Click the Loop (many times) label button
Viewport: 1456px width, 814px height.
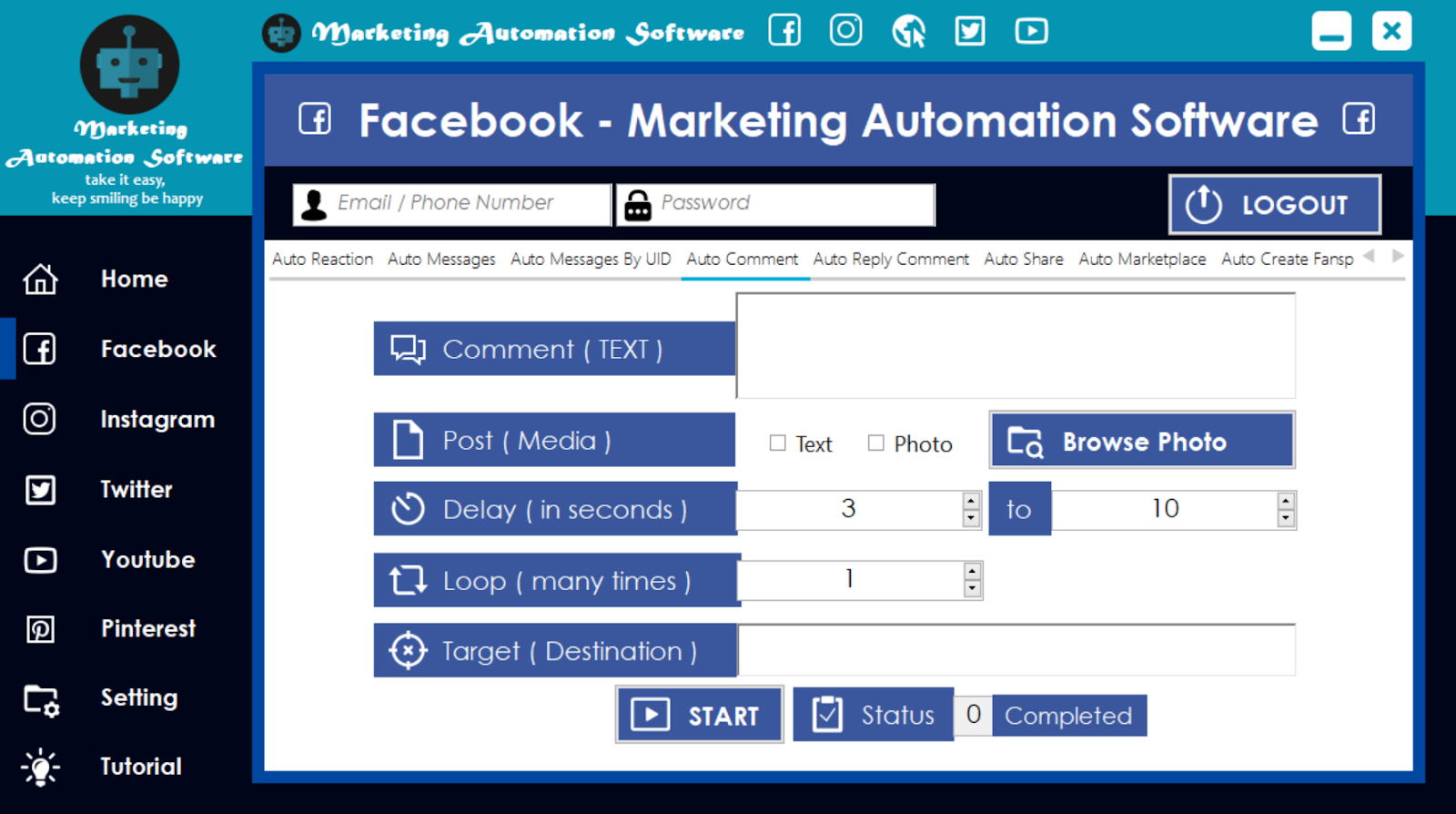[557, 580]
